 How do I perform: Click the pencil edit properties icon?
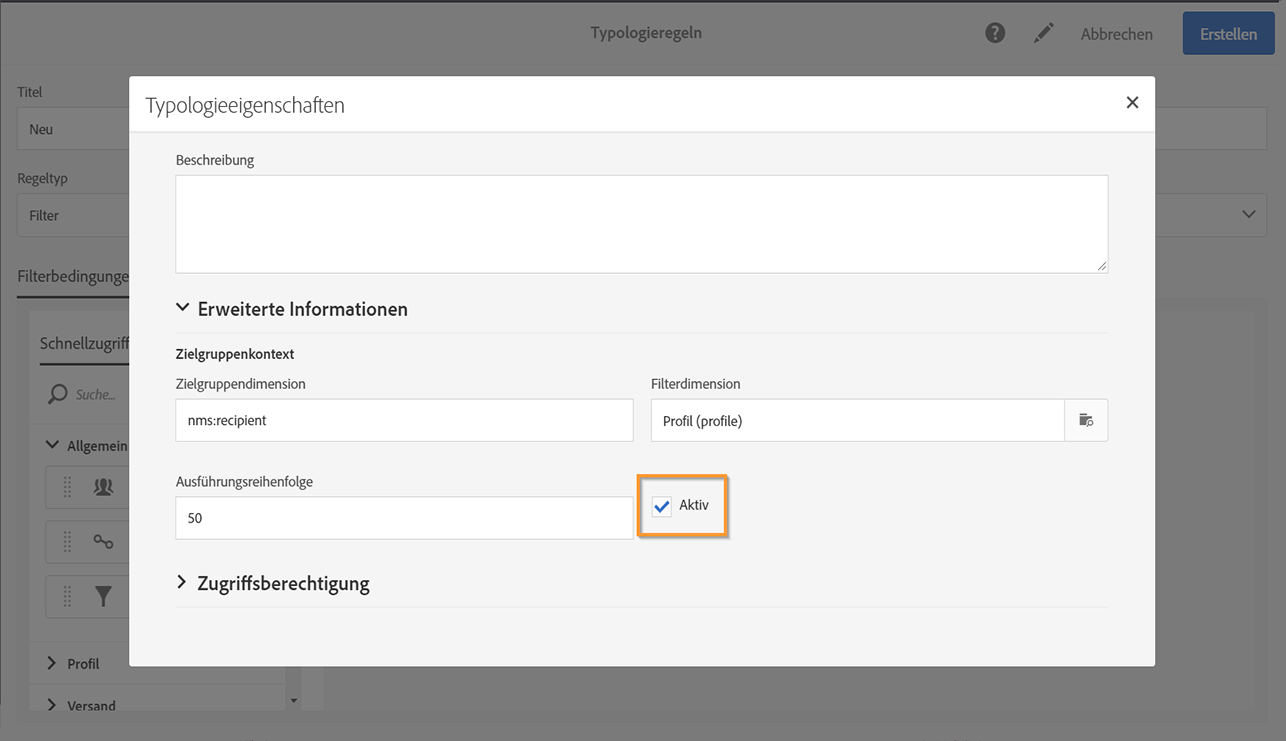[1043, 33]
